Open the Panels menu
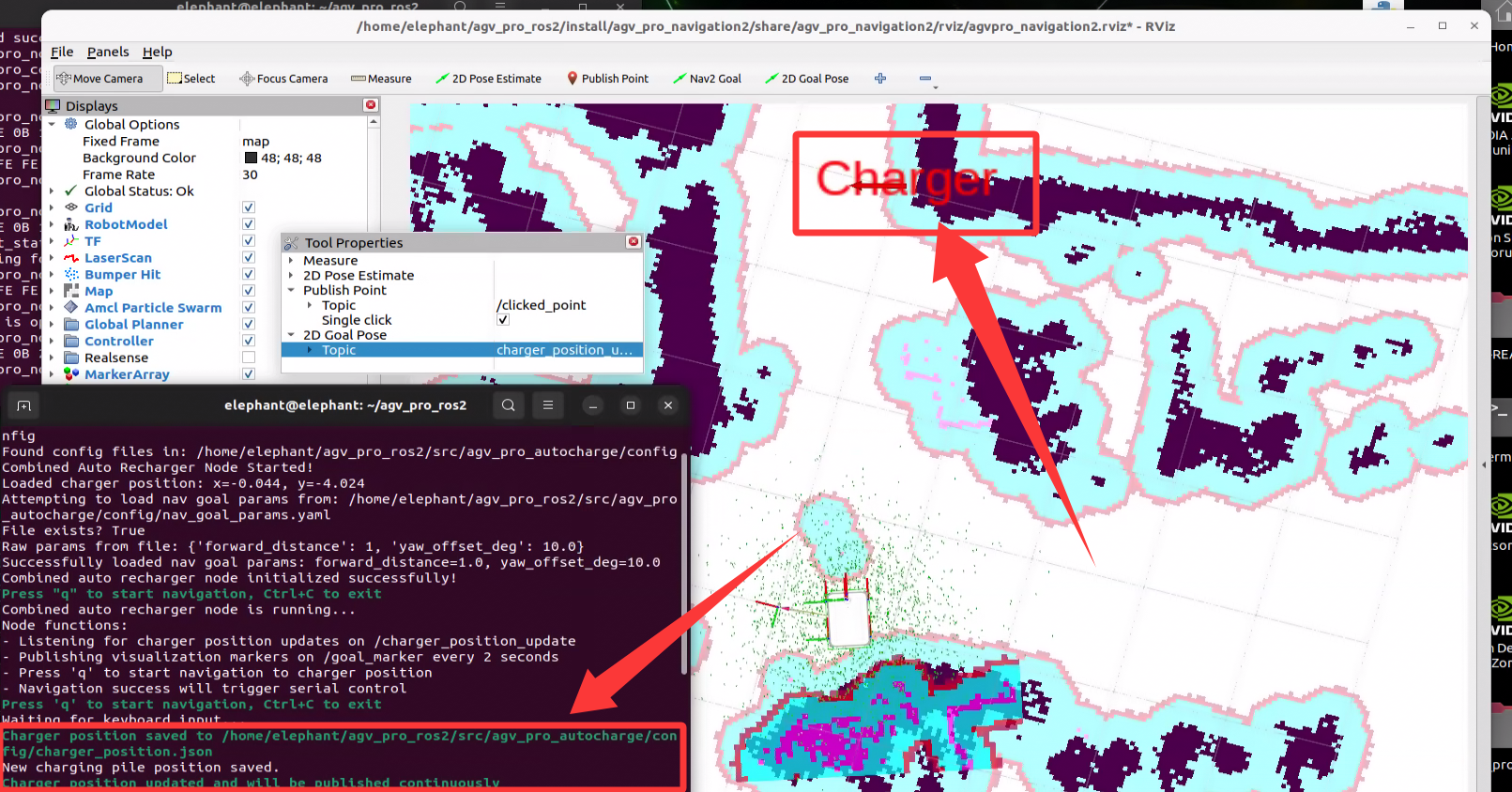This screenshot has height=792, width=1512. click(x=108, y=52)
